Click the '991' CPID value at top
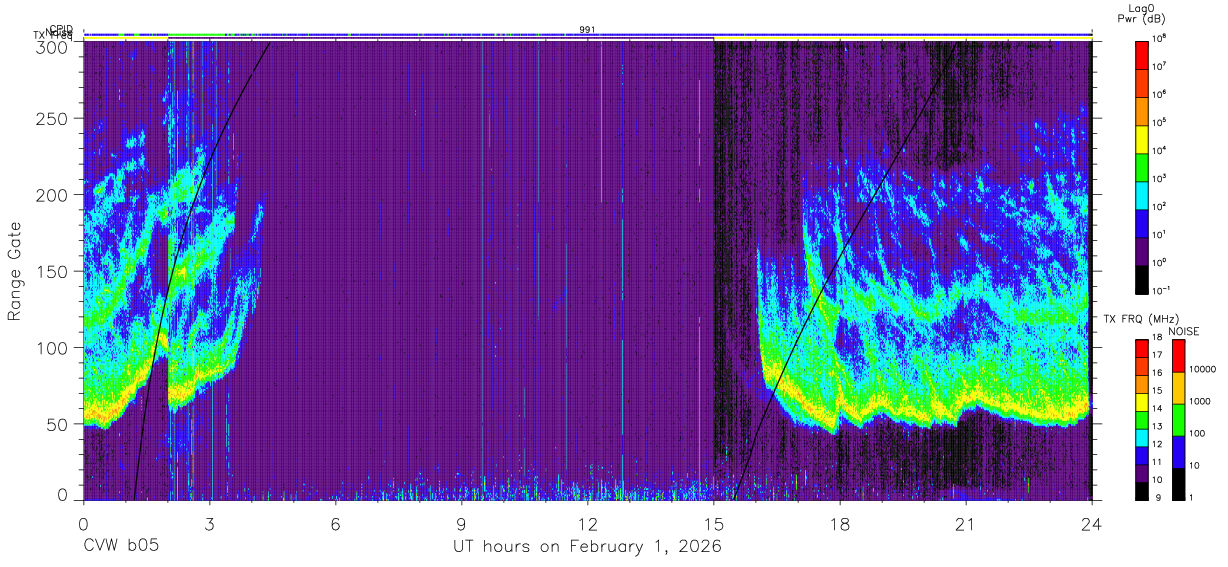Image resolution: width=1228 pixels, height=567 pixels. [588, 30]
